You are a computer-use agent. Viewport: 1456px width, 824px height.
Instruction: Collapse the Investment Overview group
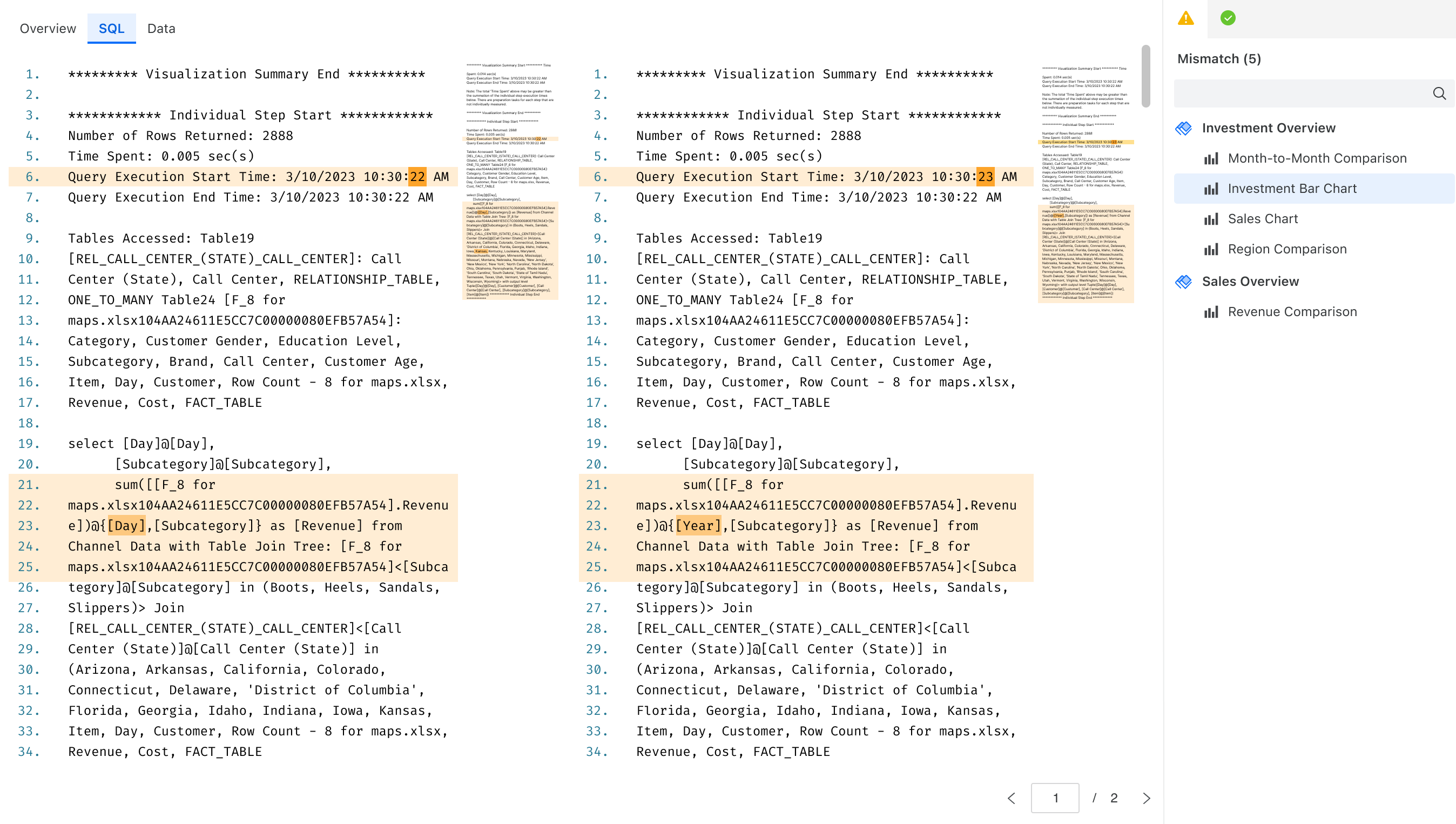1268,129
